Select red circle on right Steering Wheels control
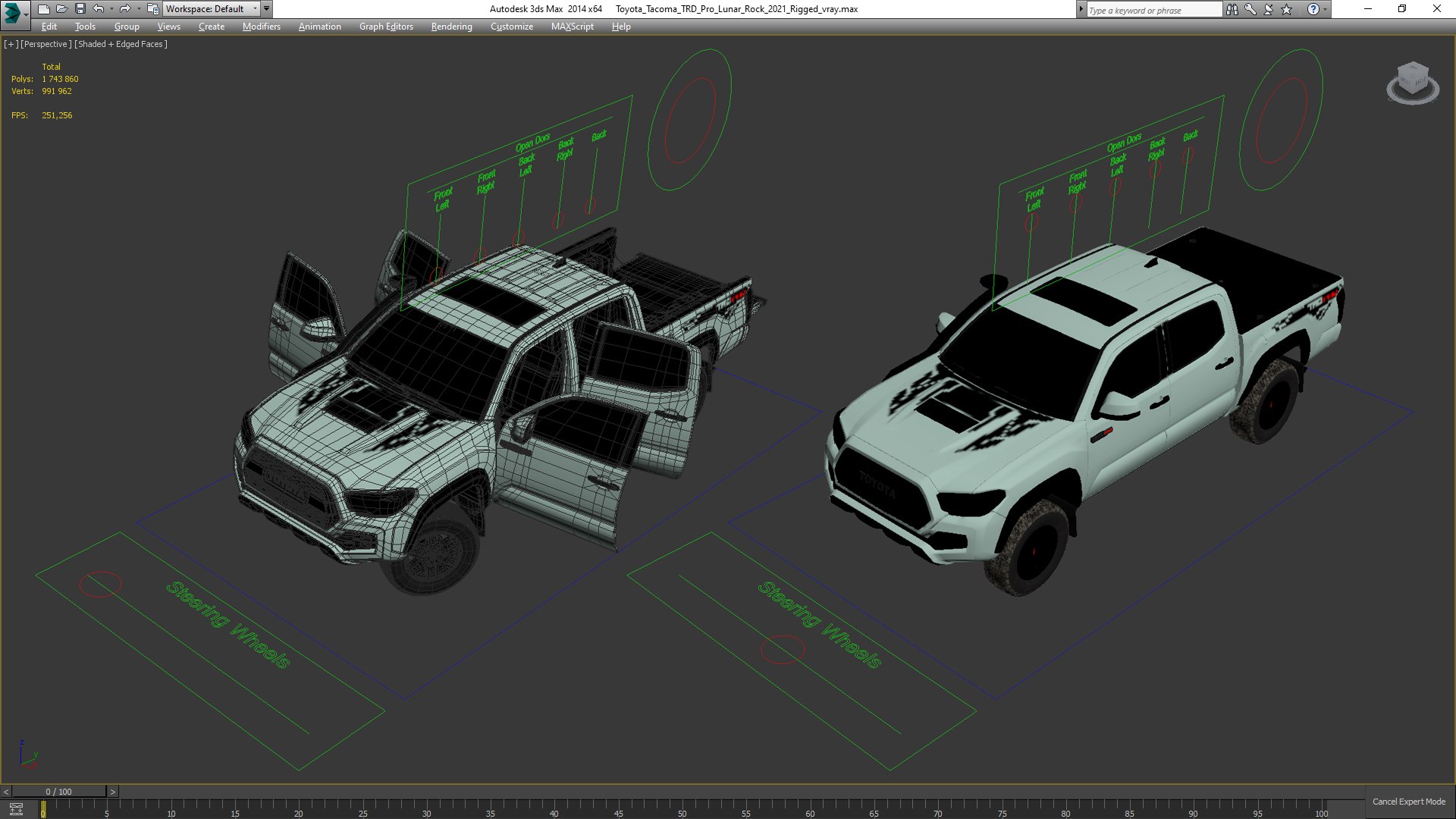This screenshot has height=819, width=1456. (783, 650)
